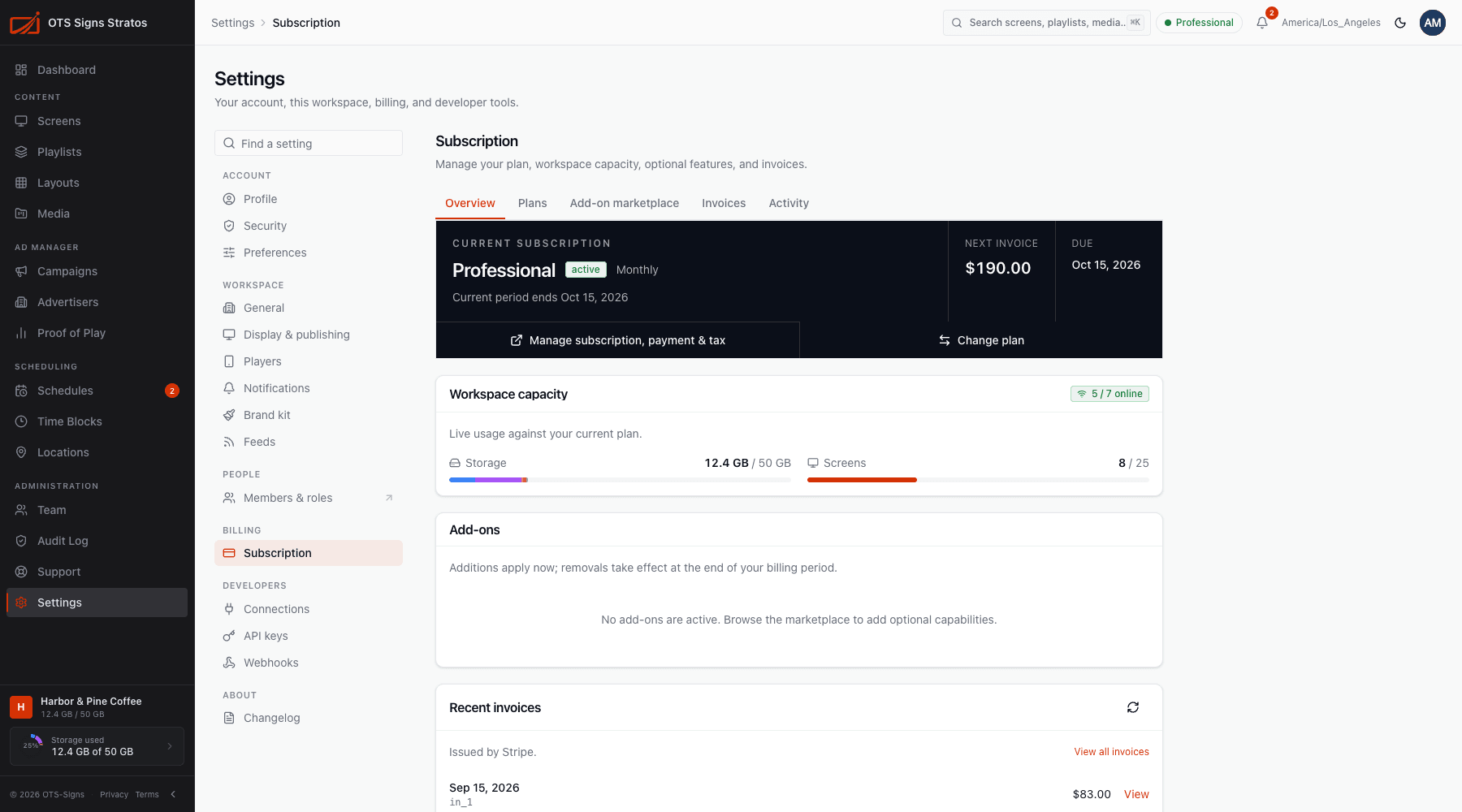Collapse the sidebar with the footer chevron
This screenshot has width=1462, height=812.
(x=173, y=794)
